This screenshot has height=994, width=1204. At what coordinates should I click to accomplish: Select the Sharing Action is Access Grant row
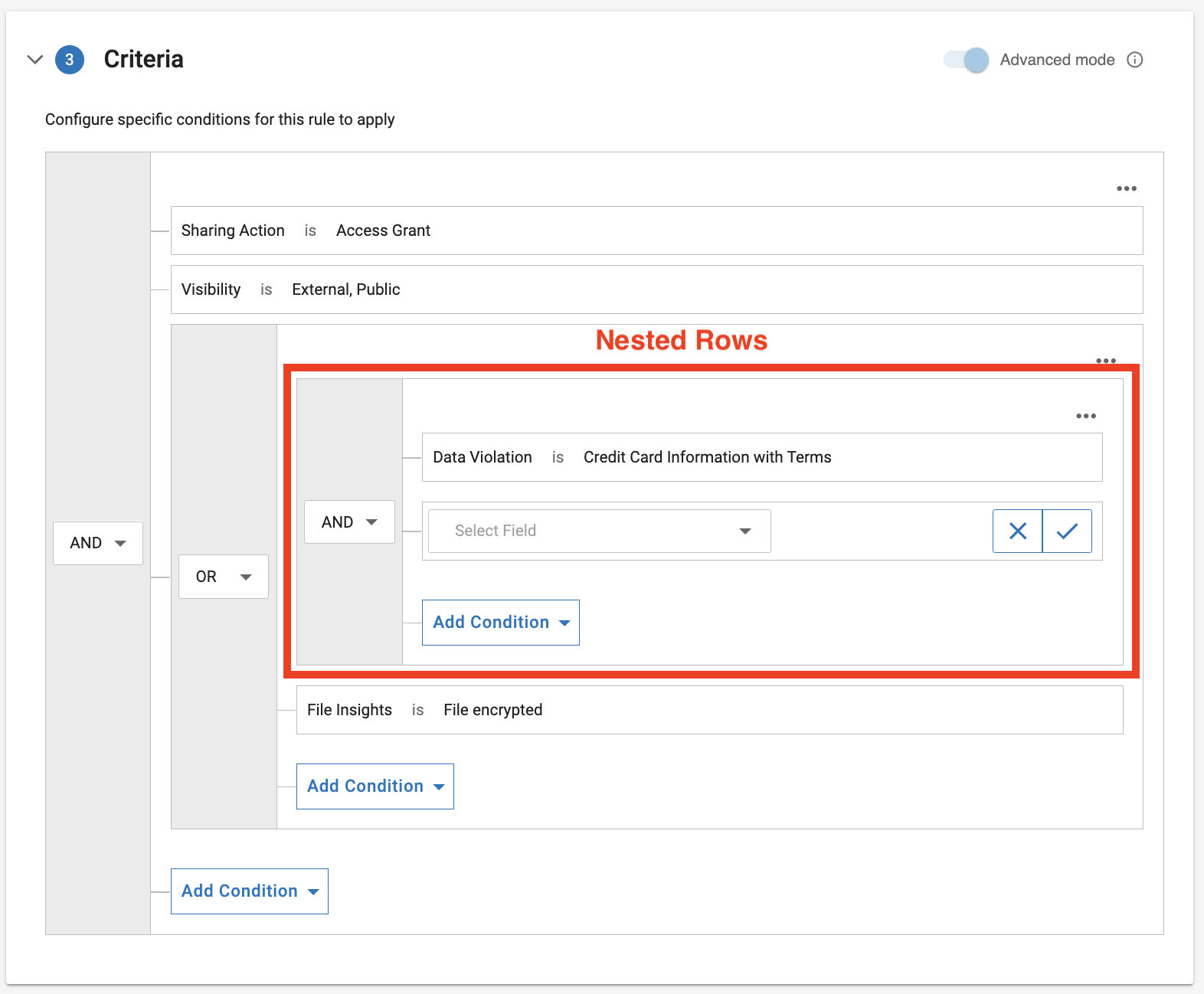(656, 231)
